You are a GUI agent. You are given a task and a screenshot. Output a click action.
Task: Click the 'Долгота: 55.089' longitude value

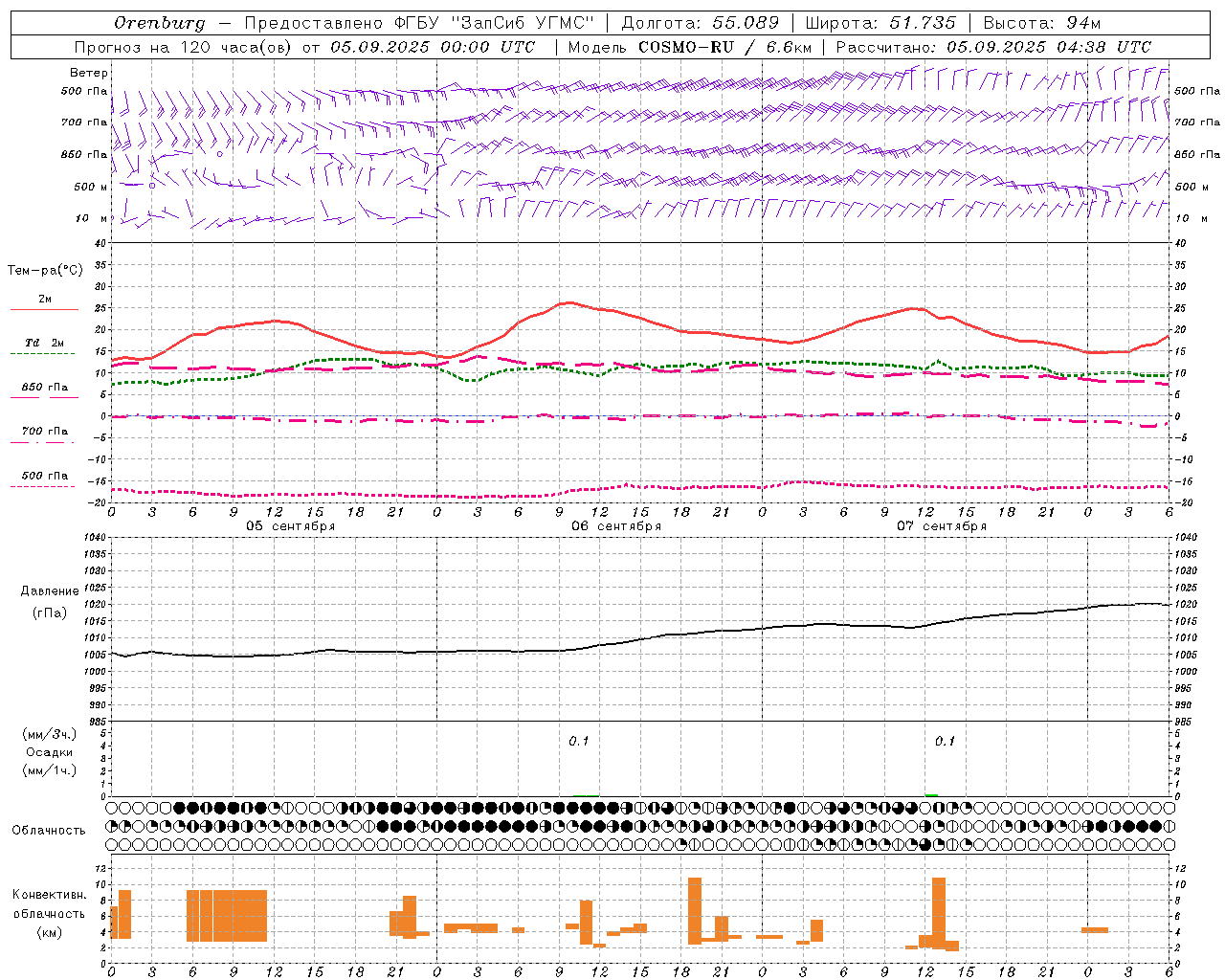pos(700,23)
